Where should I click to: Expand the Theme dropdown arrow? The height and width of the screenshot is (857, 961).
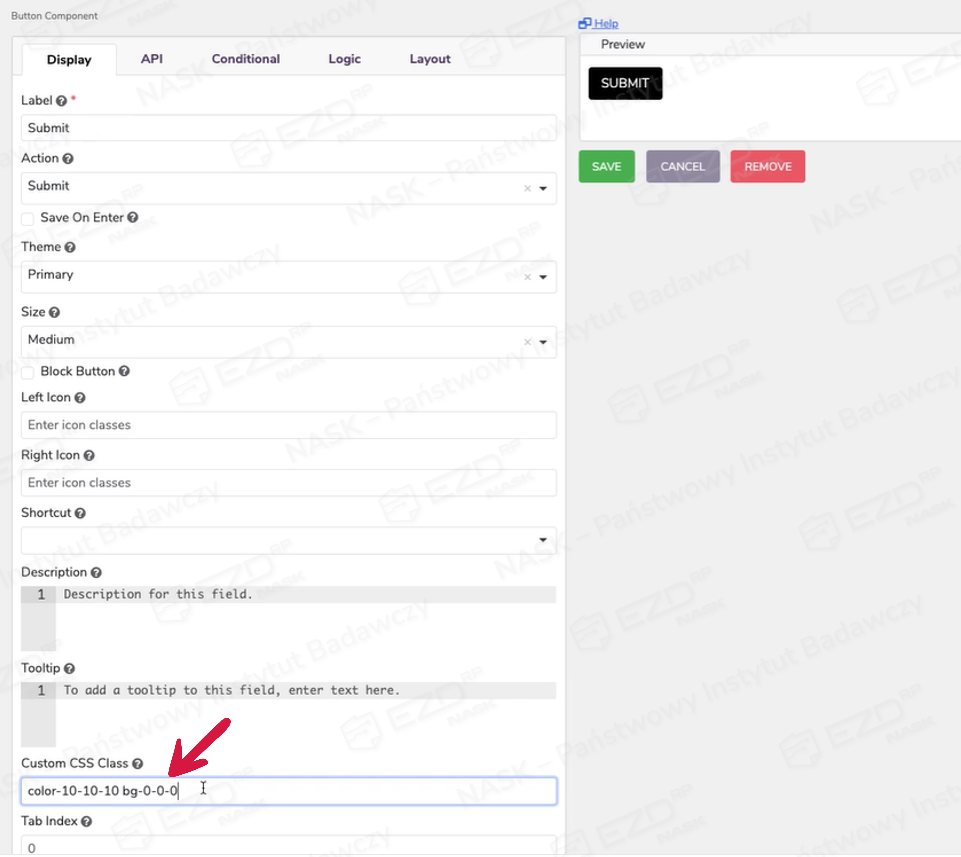click(x=543, y=277)
